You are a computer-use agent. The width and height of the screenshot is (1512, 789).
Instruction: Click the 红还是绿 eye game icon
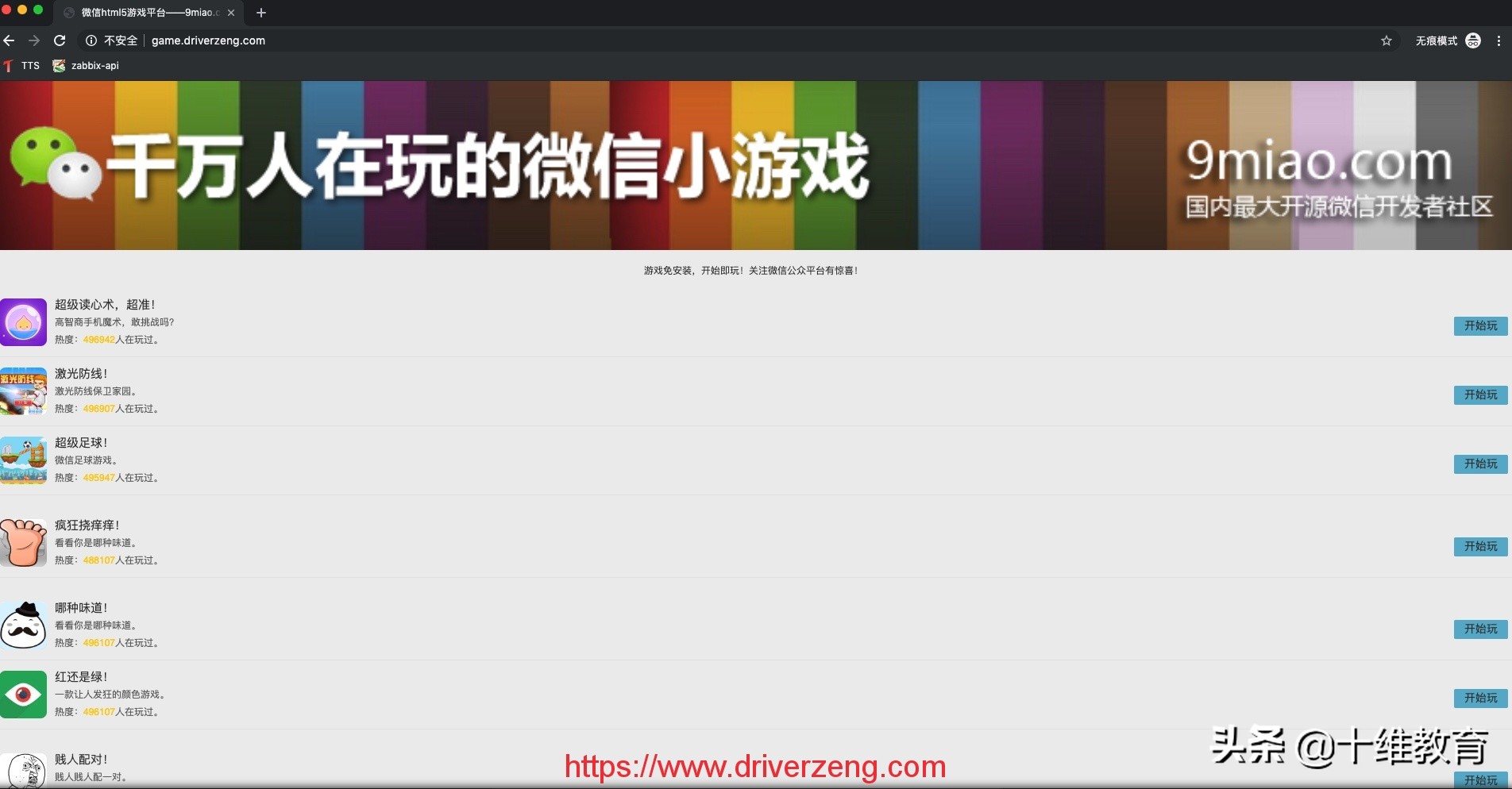(x=23, y=695)
